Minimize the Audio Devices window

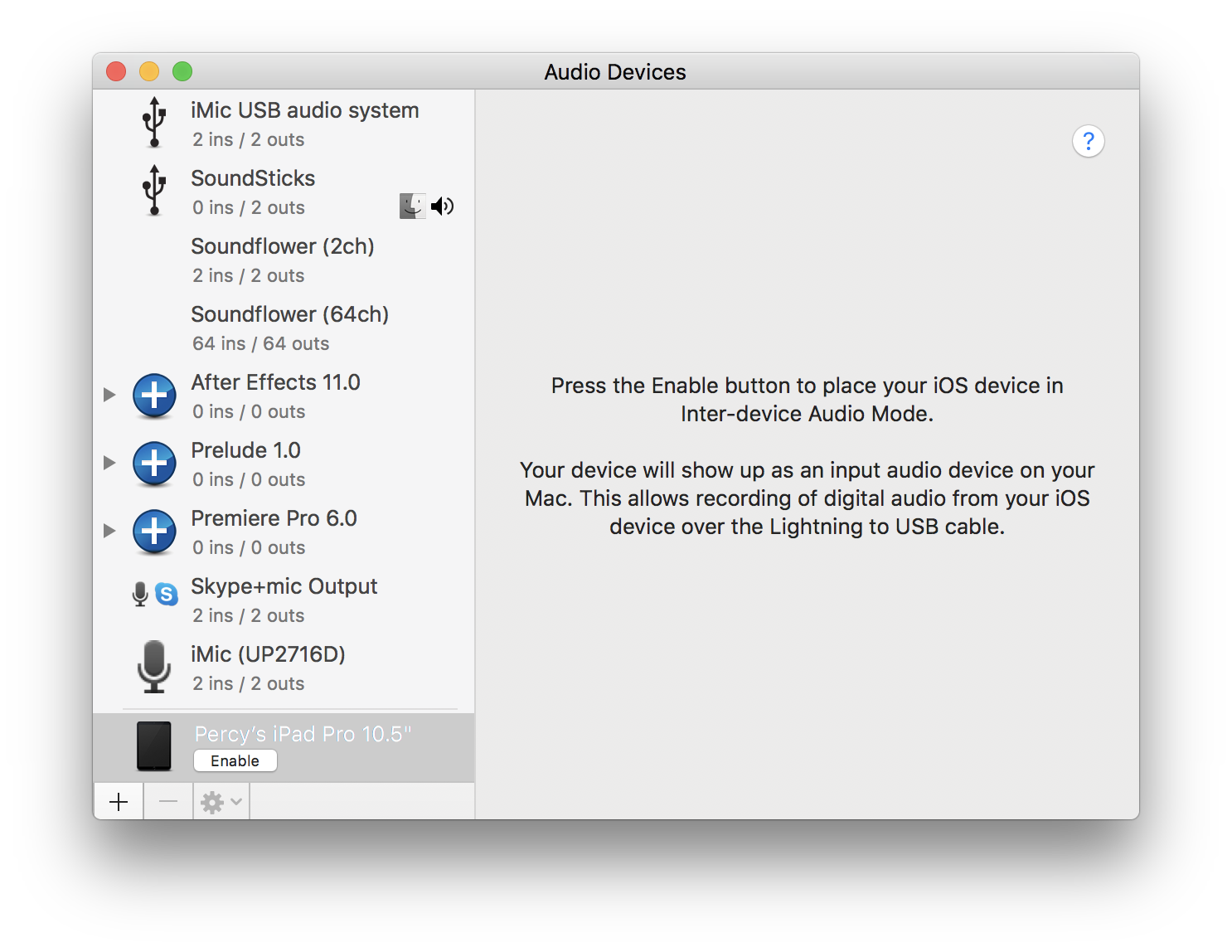click(149, 71)
